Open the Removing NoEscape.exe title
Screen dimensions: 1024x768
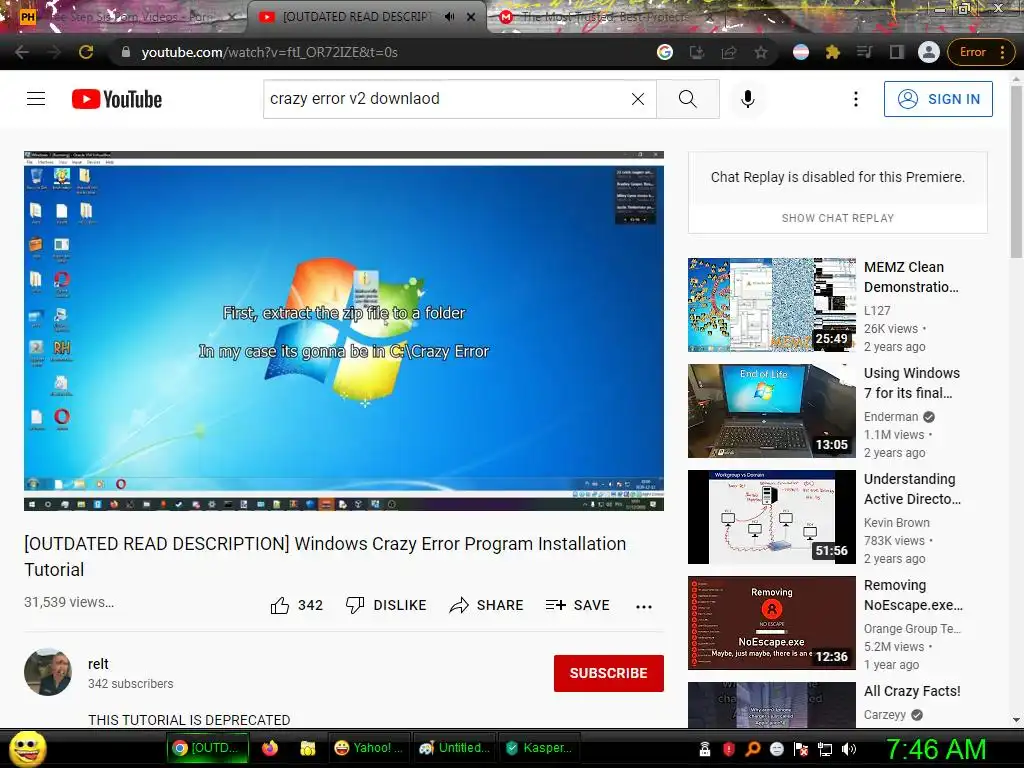pyautogui.click(x=913, y=595)
